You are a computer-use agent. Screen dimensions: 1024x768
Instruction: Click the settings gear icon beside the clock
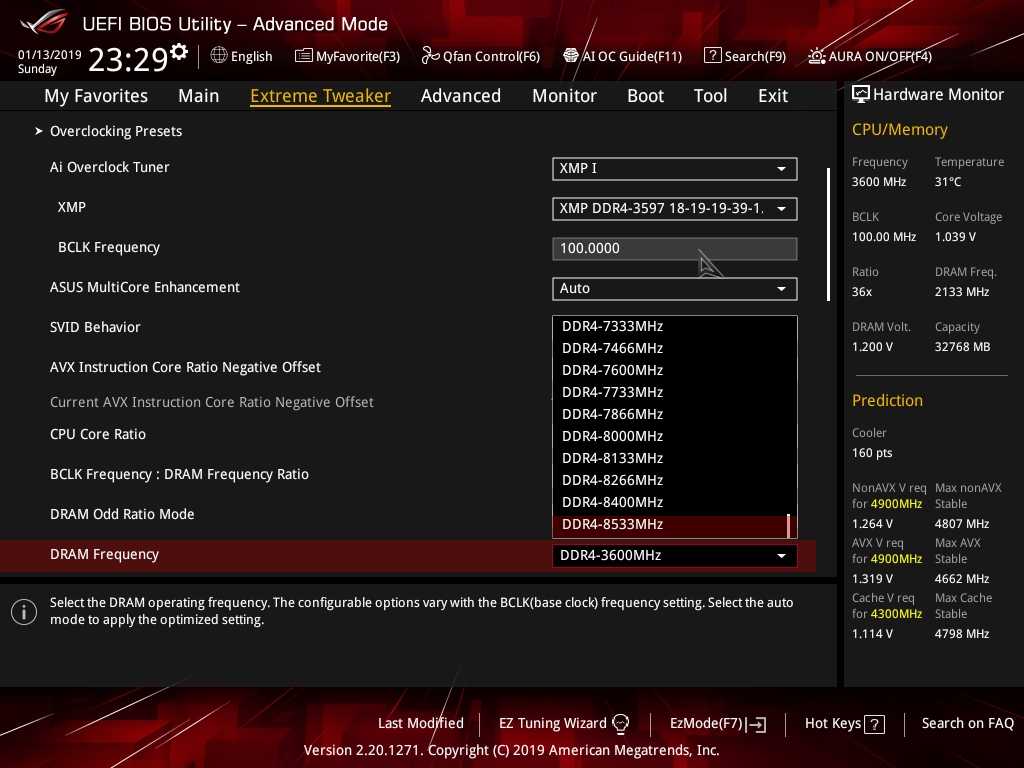(179, 51)
